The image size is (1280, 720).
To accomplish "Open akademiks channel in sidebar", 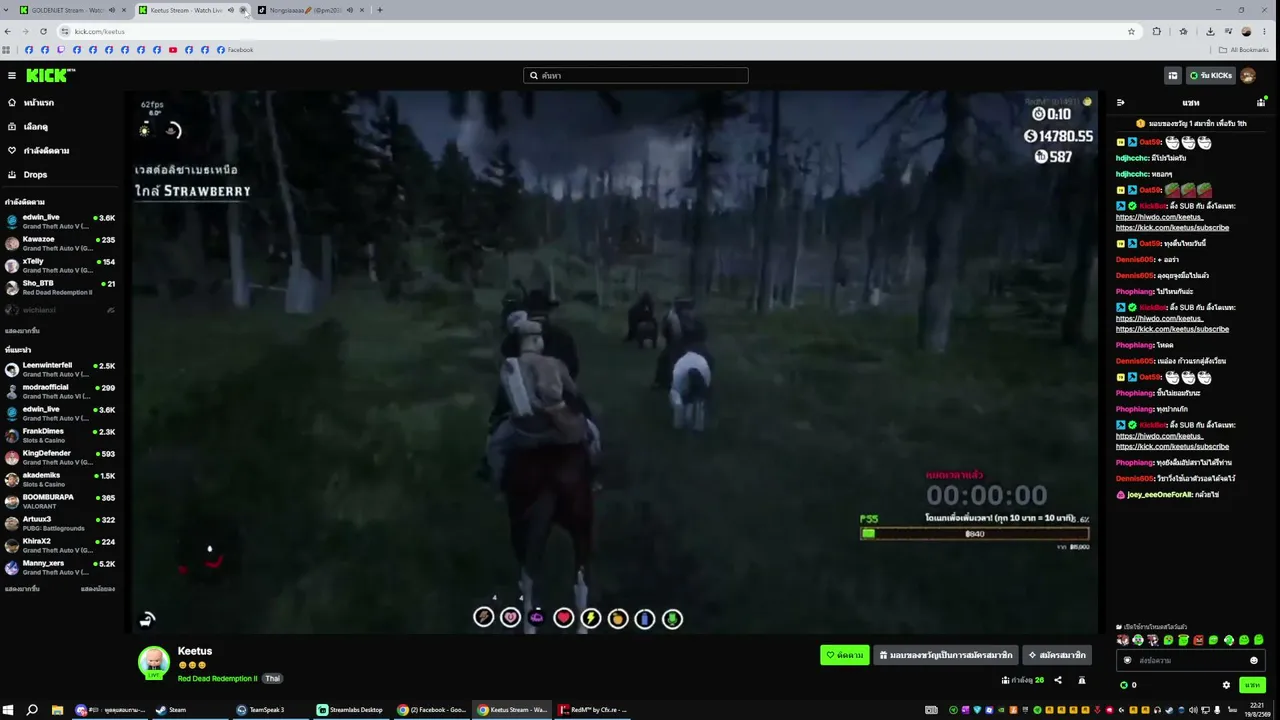I will pyautogui.click(x=60, y=479).
